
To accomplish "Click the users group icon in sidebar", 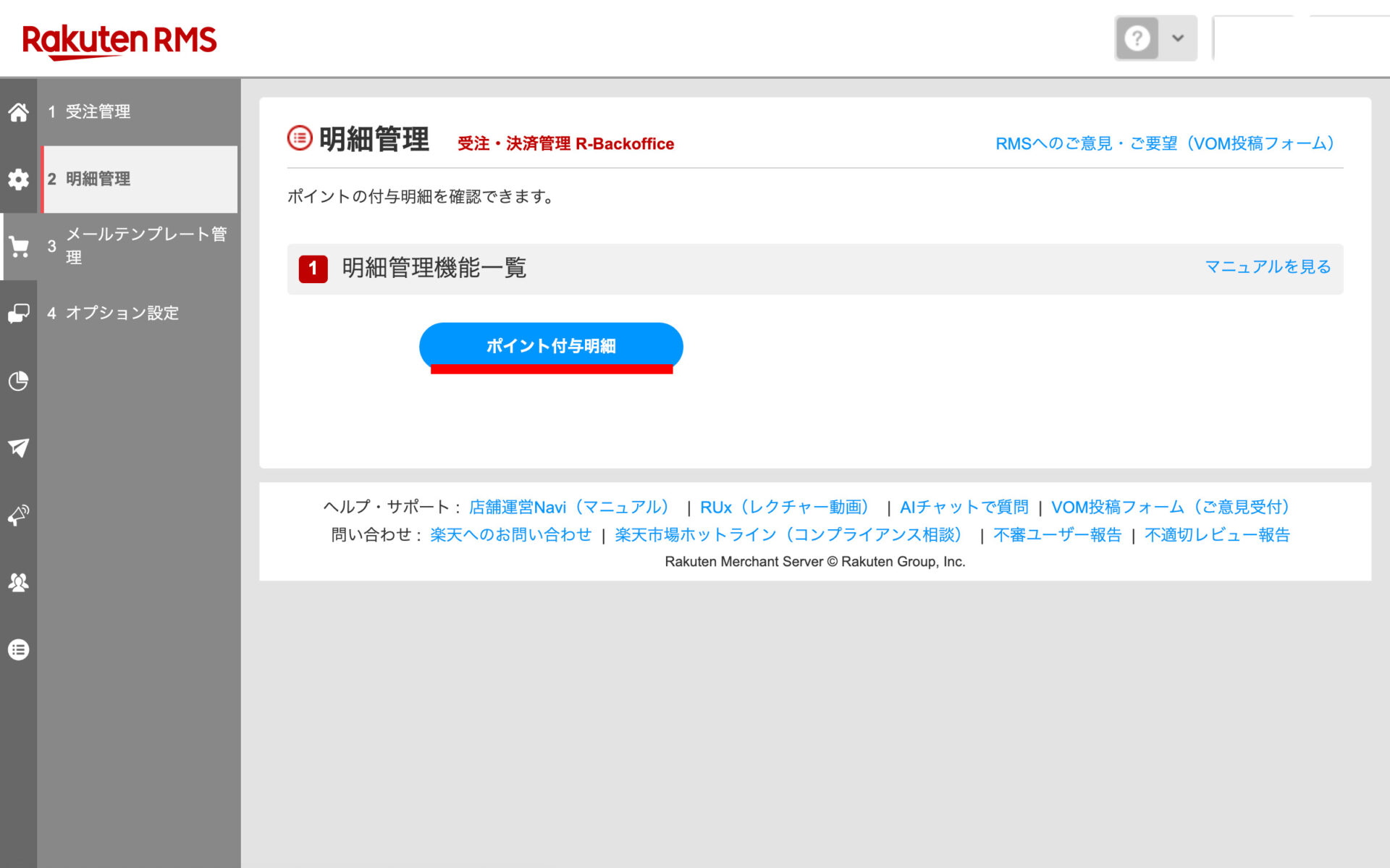I will pyautogui.click(x=18, y=583).
